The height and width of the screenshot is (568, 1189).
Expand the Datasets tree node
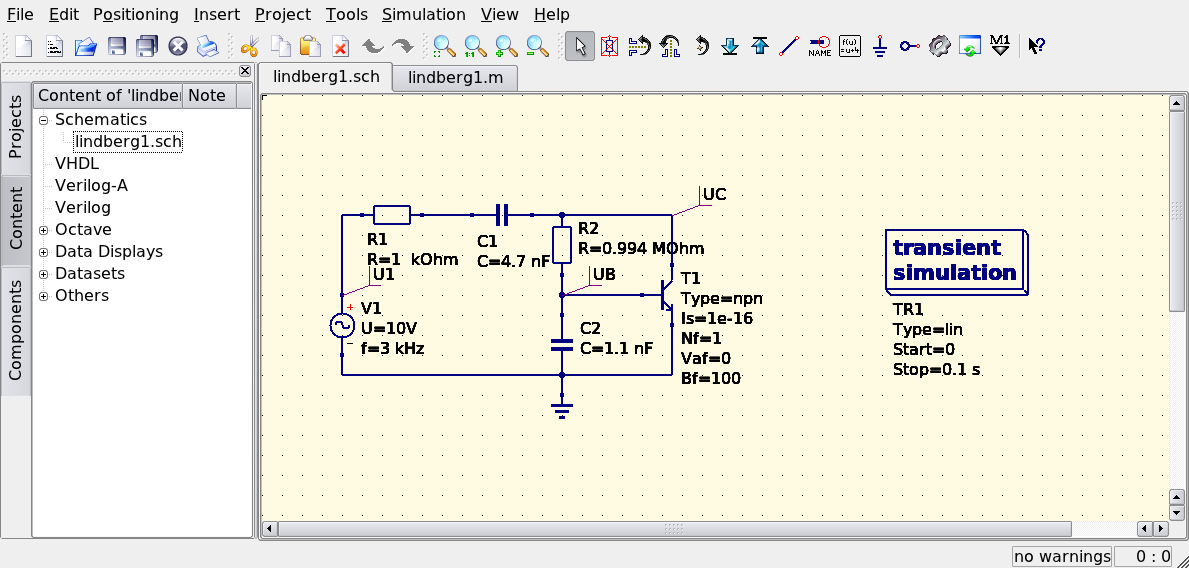pos(44,274)
